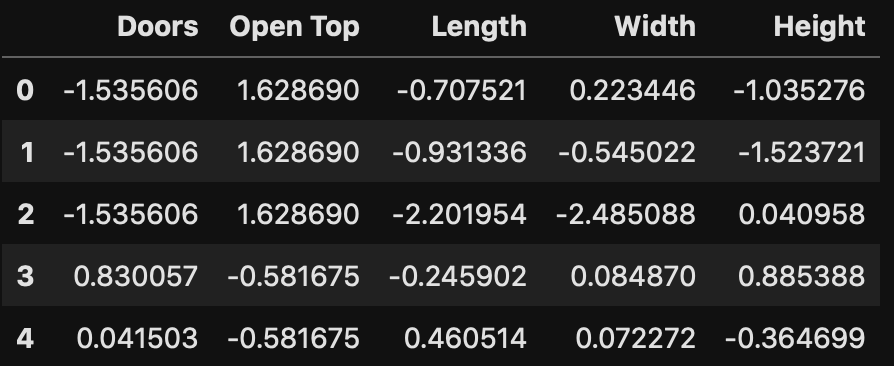Select row index 2
The height and width of the screenshot is (366, 894).
[26, 214]
